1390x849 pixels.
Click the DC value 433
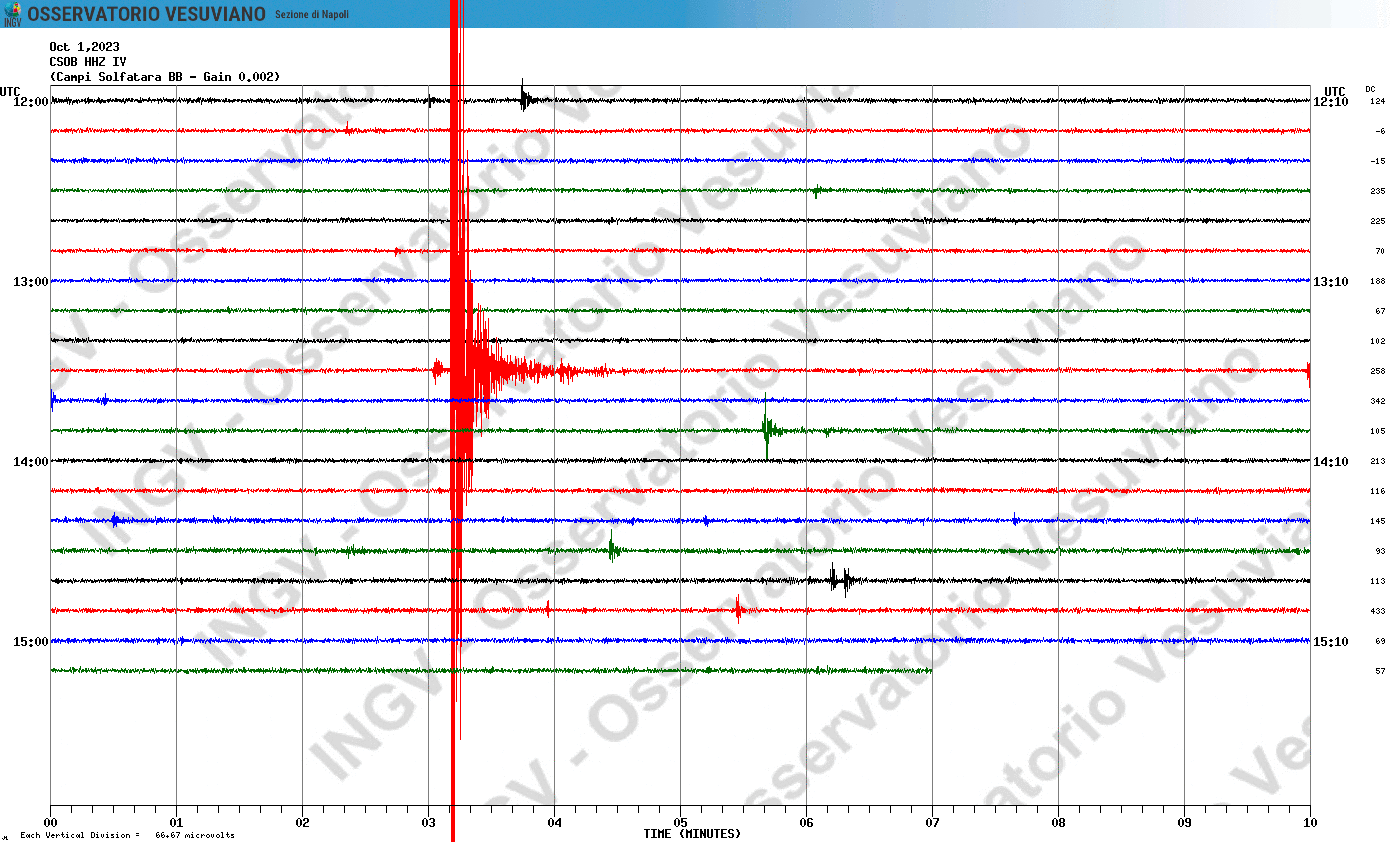click(1377, 611)
